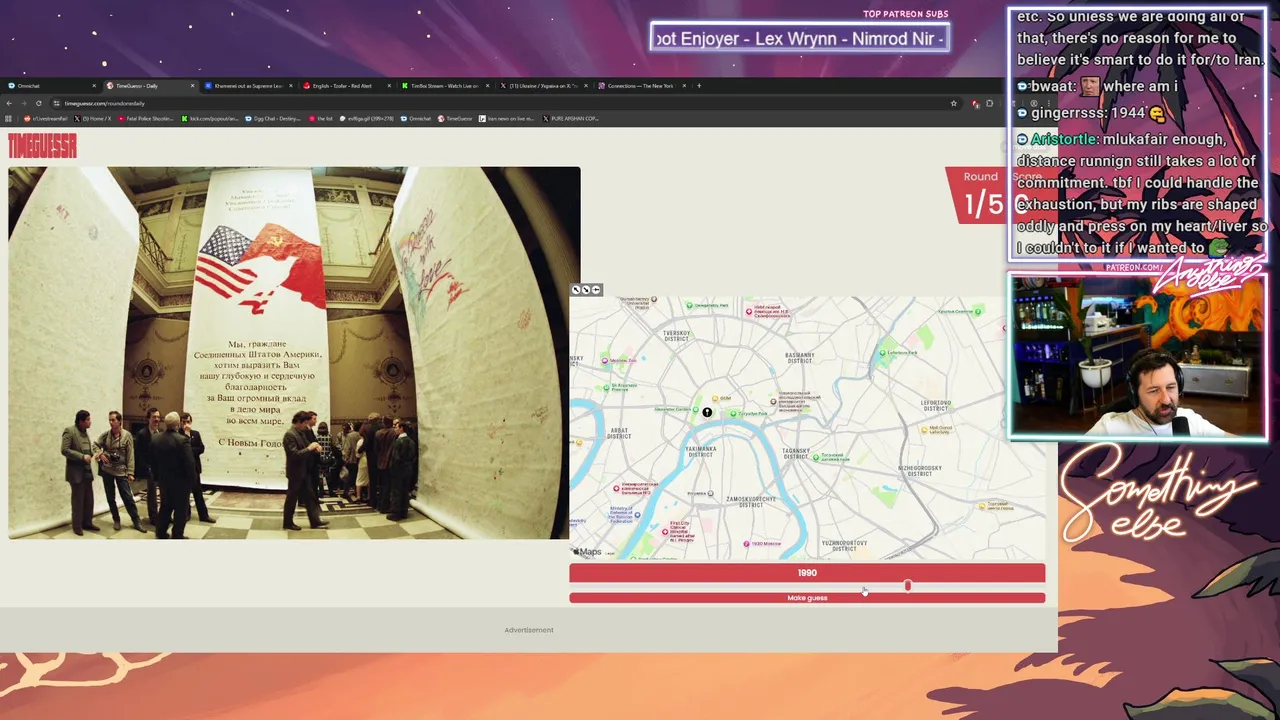This screenshot has height=720, width=1280.
Task: Open a new browser tab
Action: (x=699, y=86)
